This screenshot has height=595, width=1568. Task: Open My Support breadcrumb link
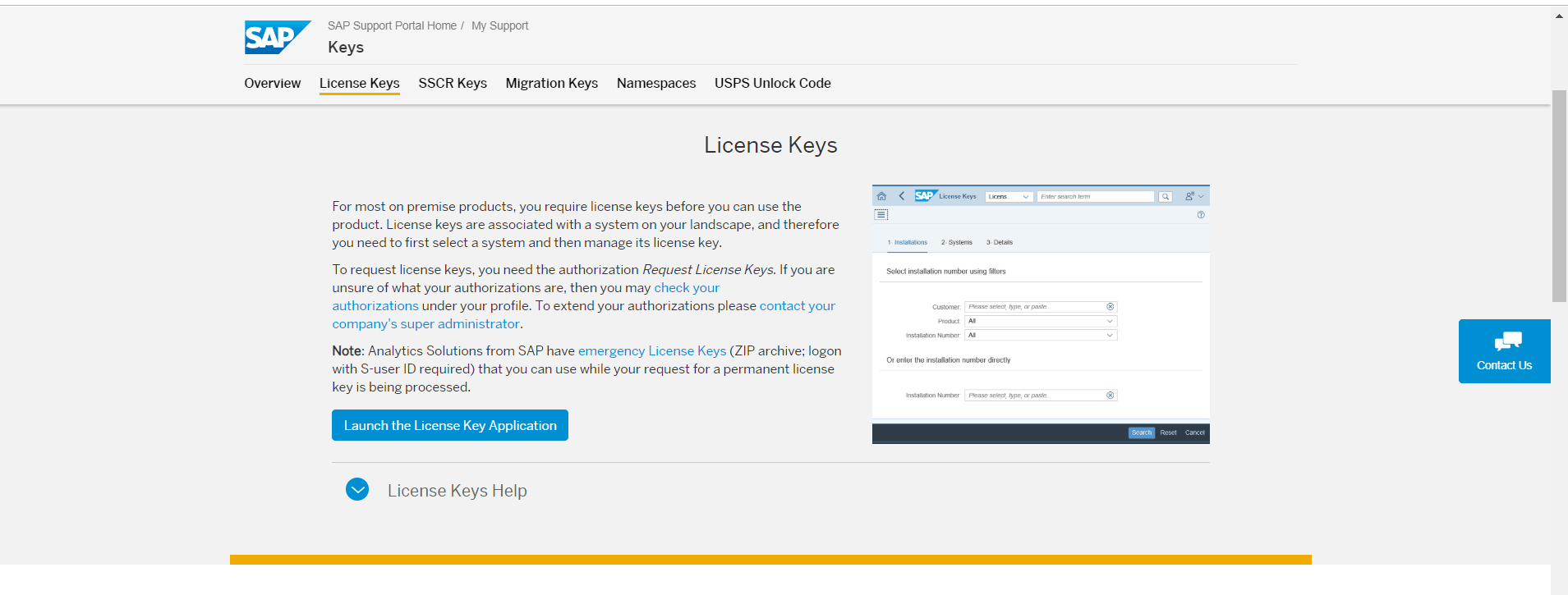point(499,25)
